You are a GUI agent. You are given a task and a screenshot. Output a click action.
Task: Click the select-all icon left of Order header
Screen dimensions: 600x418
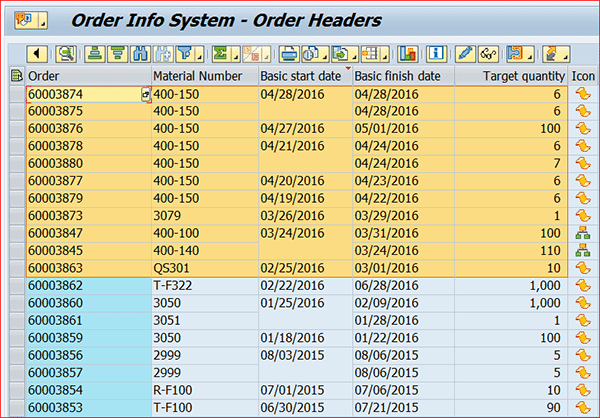tap(16, 76)
